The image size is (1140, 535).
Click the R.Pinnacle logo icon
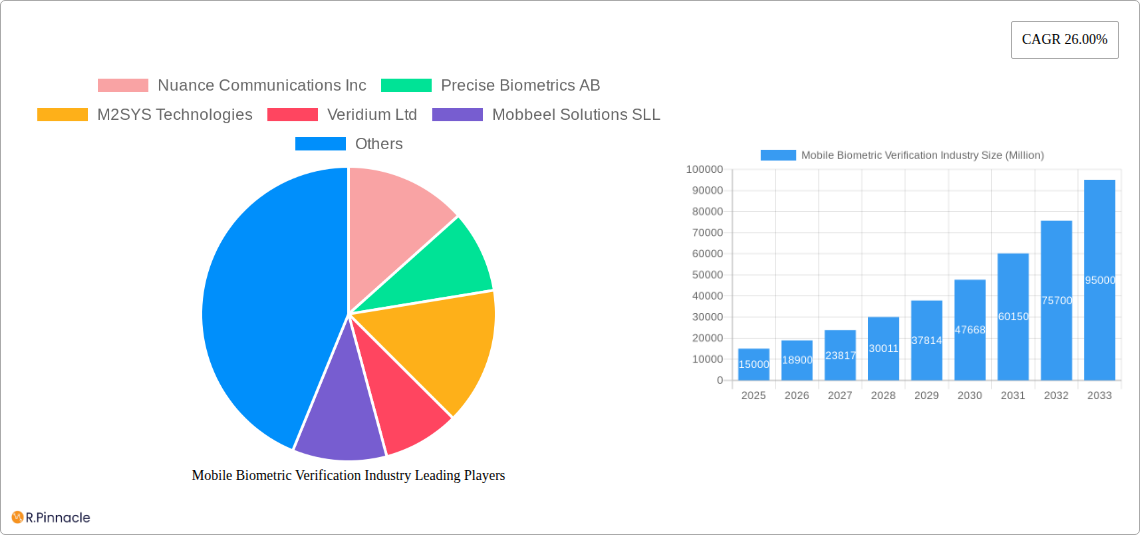(x=17, y=518)
